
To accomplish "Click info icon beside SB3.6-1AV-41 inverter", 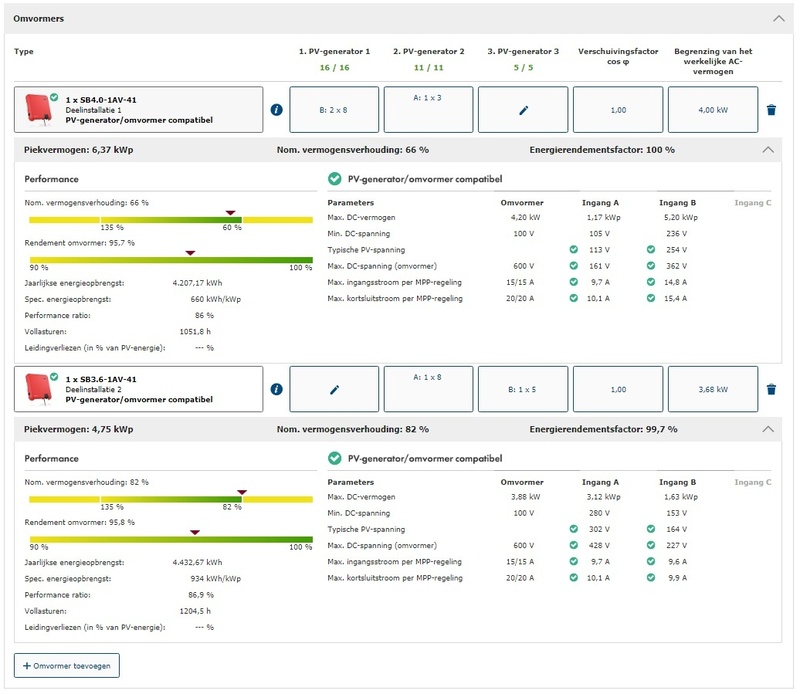I will (x=276, y=390).
